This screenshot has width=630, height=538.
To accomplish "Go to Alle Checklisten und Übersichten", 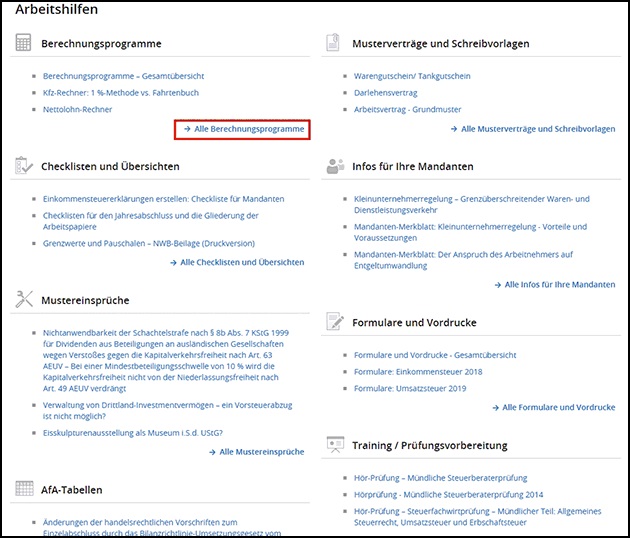I will (x=241, y=262).
